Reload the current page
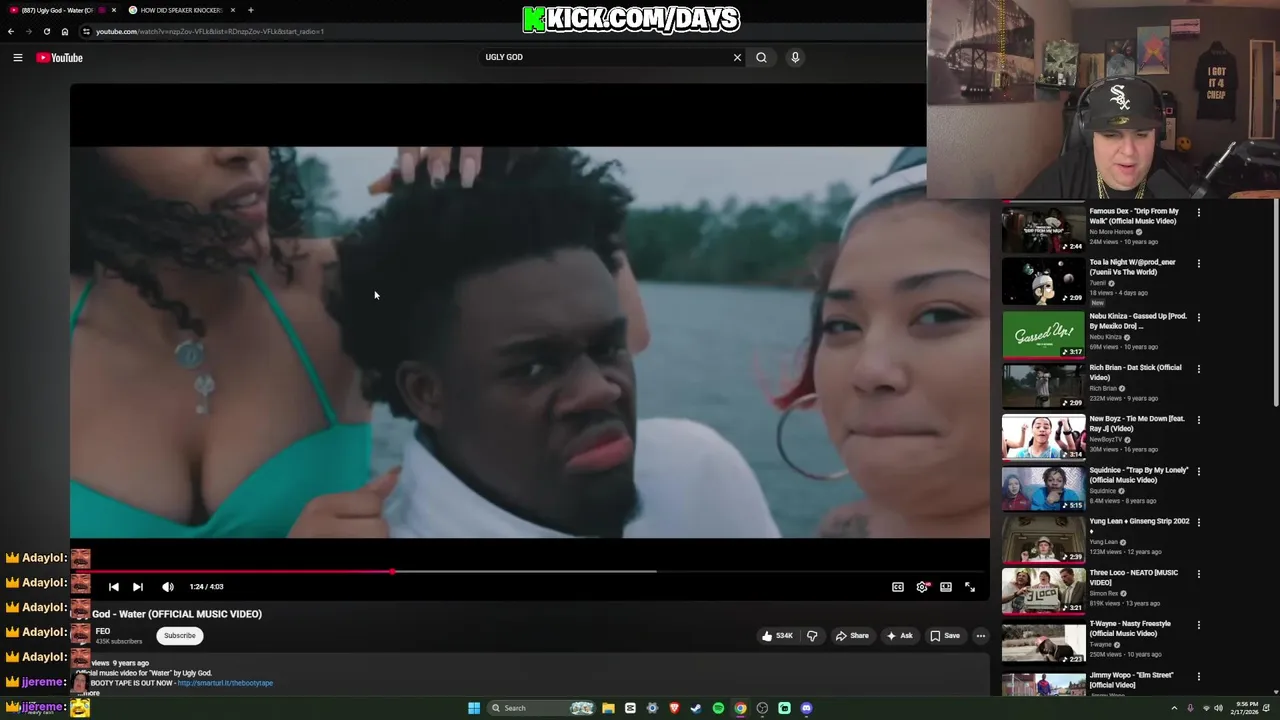The height and width of the screenshot is (720, 1280). (x=46, y=31)
